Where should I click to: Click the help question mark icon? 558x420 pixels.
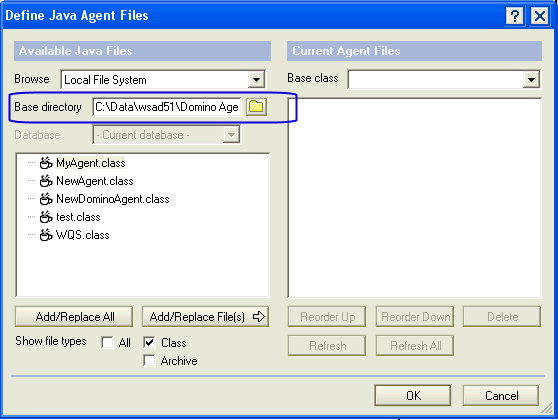point(515,16)
